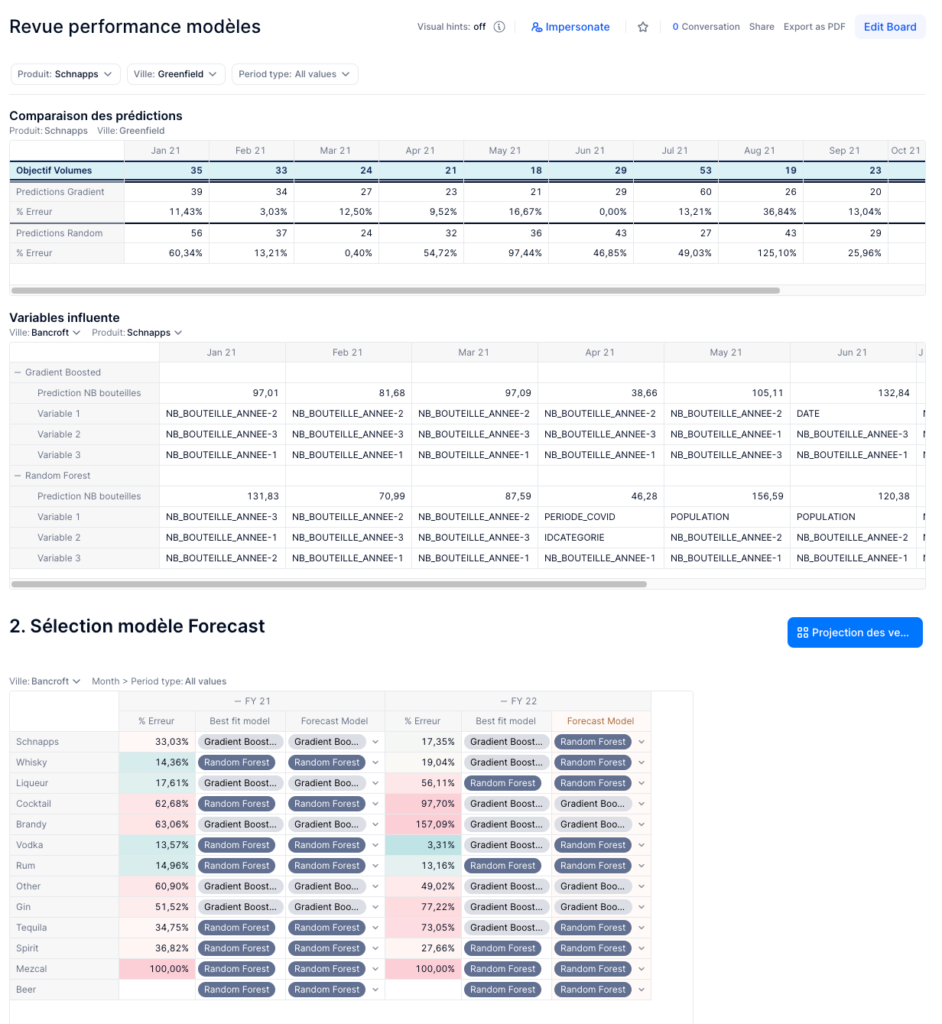Collapse the FY 22 column group
Image resolution: width=942 pixels, height=1024 pixels.
[501, 701]
